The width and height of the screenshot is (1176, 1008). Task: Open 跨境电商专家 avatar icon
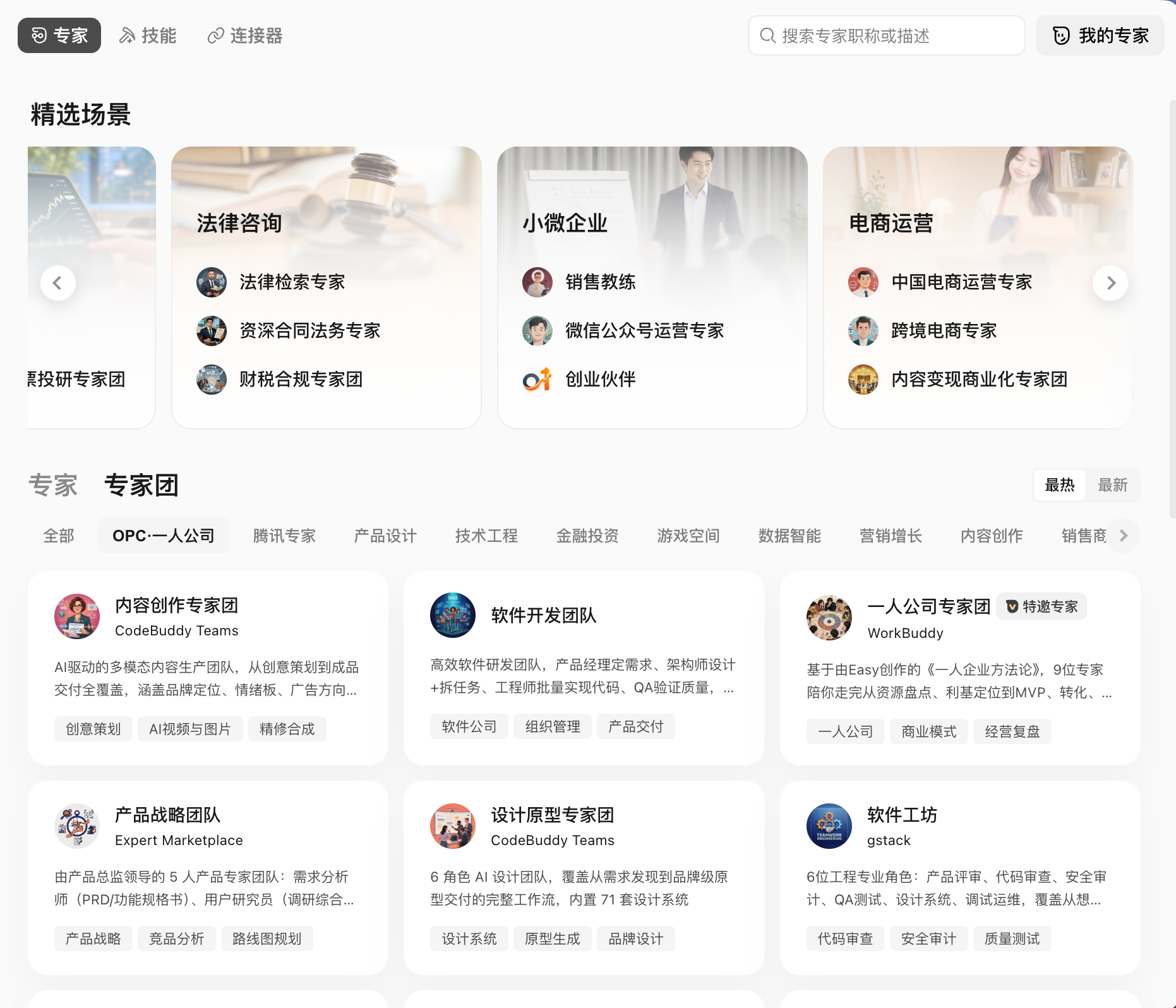tap(863, 331)
